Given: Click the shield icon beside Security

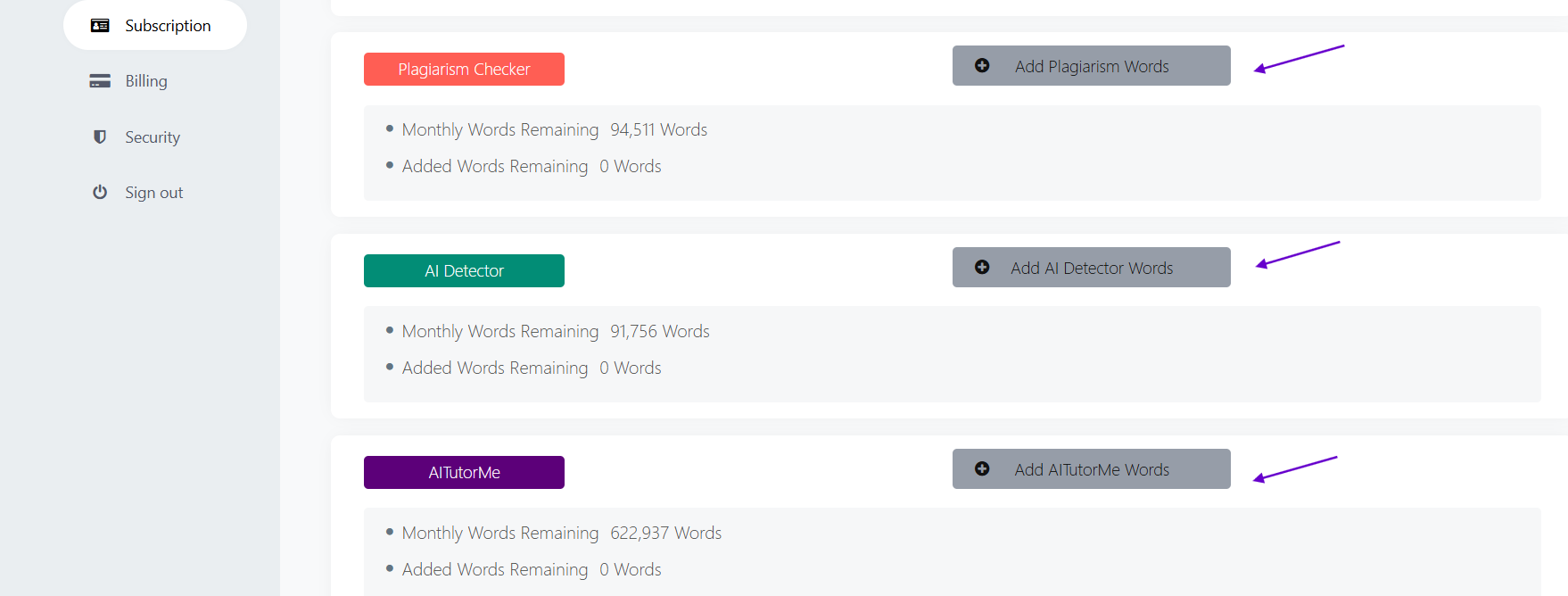Looking at the screenshot, I should [100, 137].
